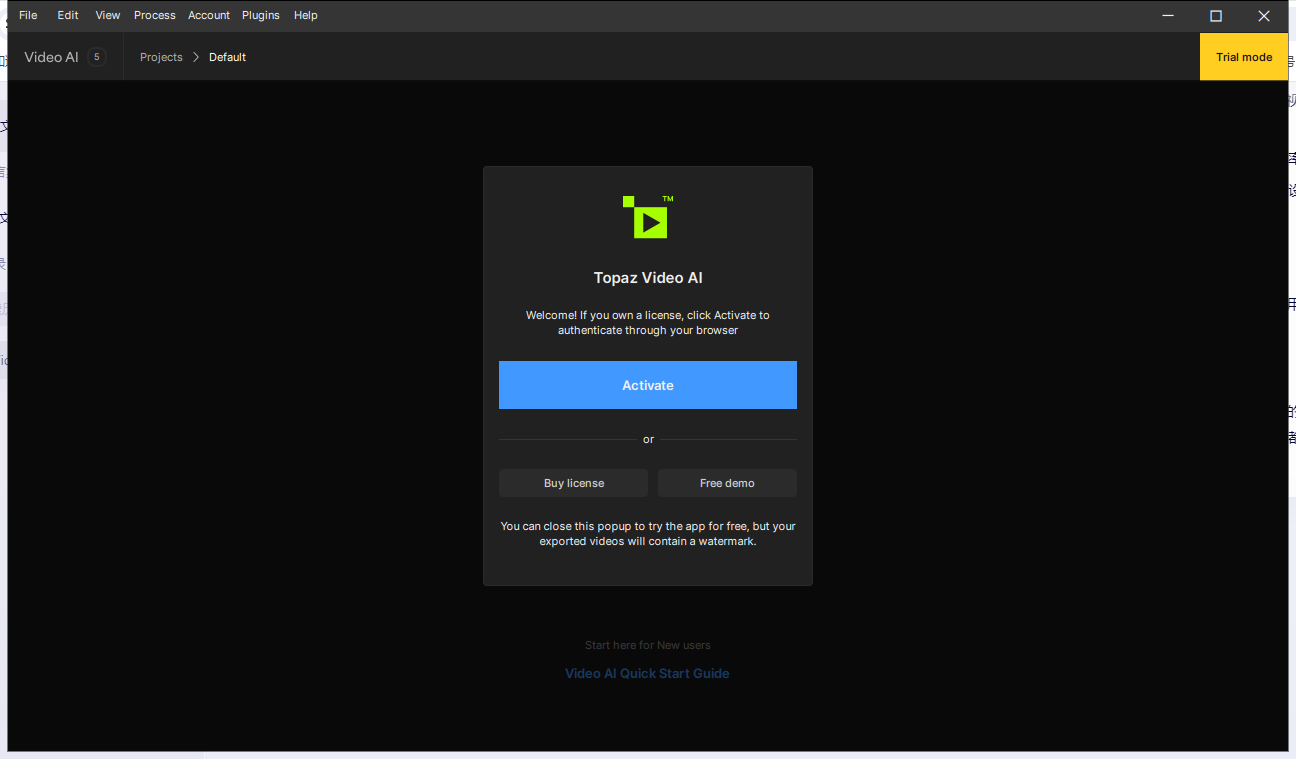Image resolution: width=1296 pixels, height=759 pixels.
Task: Click the version 5 badge
Action: [97, 57]
